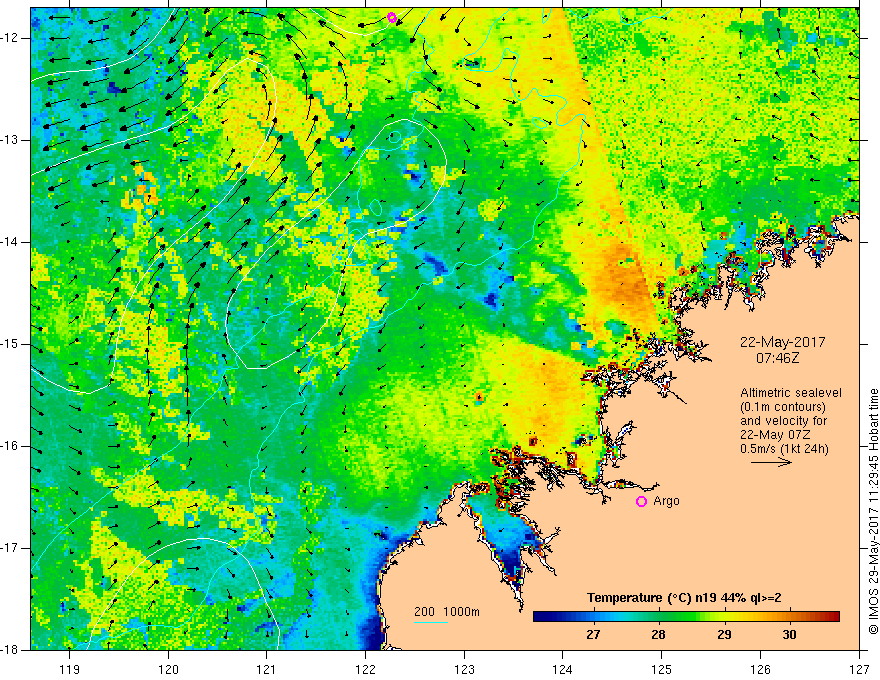Image resolution: width=880 pixels, height=680 pixels.
Task: Click the time text "07:46Z"
Action: pyautogui.click(x=777, y=357)
